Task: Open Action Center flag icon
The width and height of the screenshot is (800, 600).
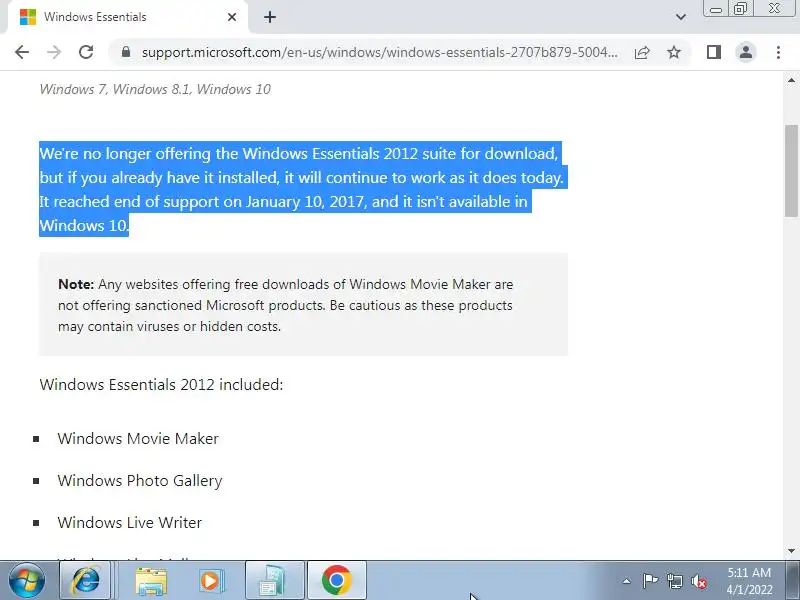Action: click(x=650, y=581)
